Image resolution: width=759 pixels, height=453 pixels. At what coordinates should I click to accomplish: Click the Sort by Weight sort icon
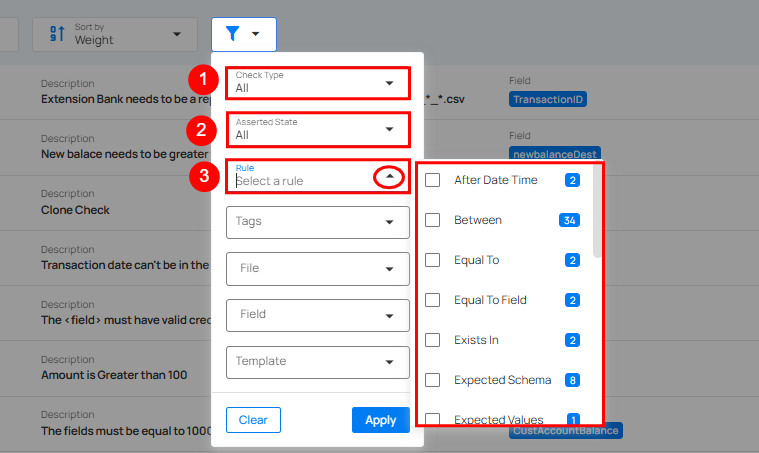pyautogui.click(x=57, y=33)
